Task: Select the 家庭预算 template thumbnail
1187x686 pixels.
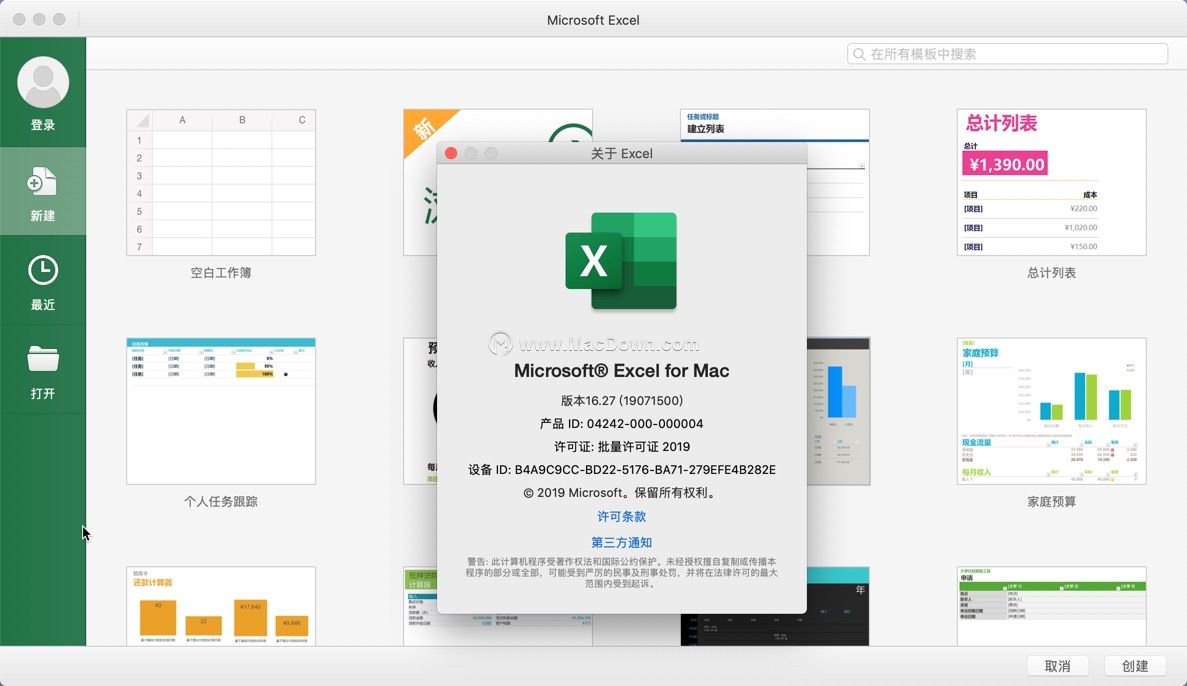Action: coord(1051,411)
